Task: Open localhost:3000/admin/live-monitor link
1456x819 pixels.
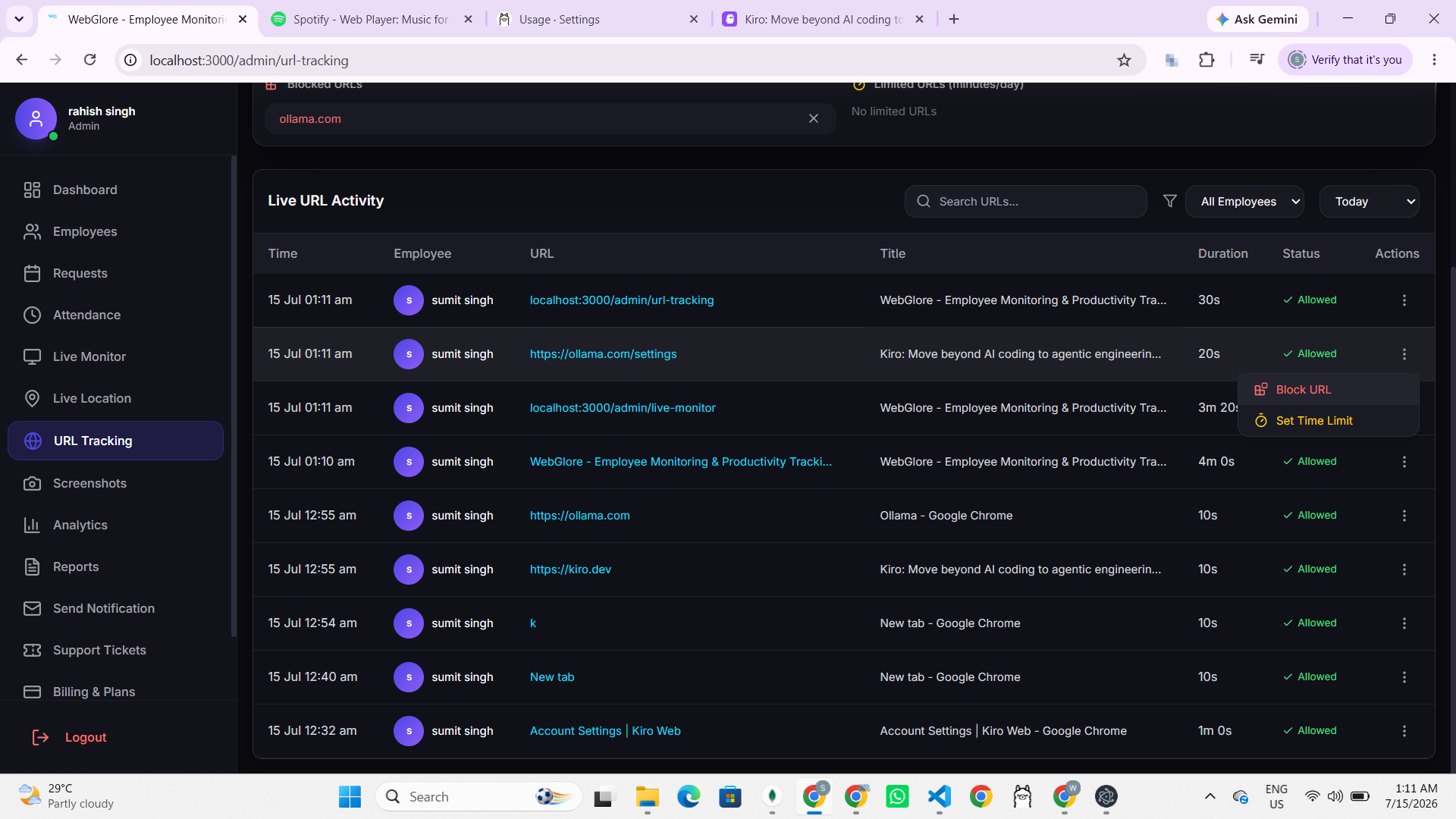Action: click(x=623, y=408)
